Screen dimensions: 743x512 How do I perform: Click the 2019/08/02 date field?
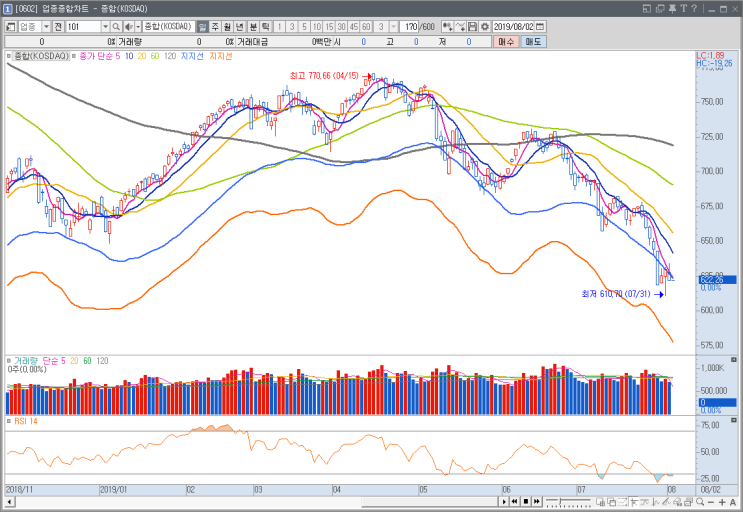[x=514, y=27]
